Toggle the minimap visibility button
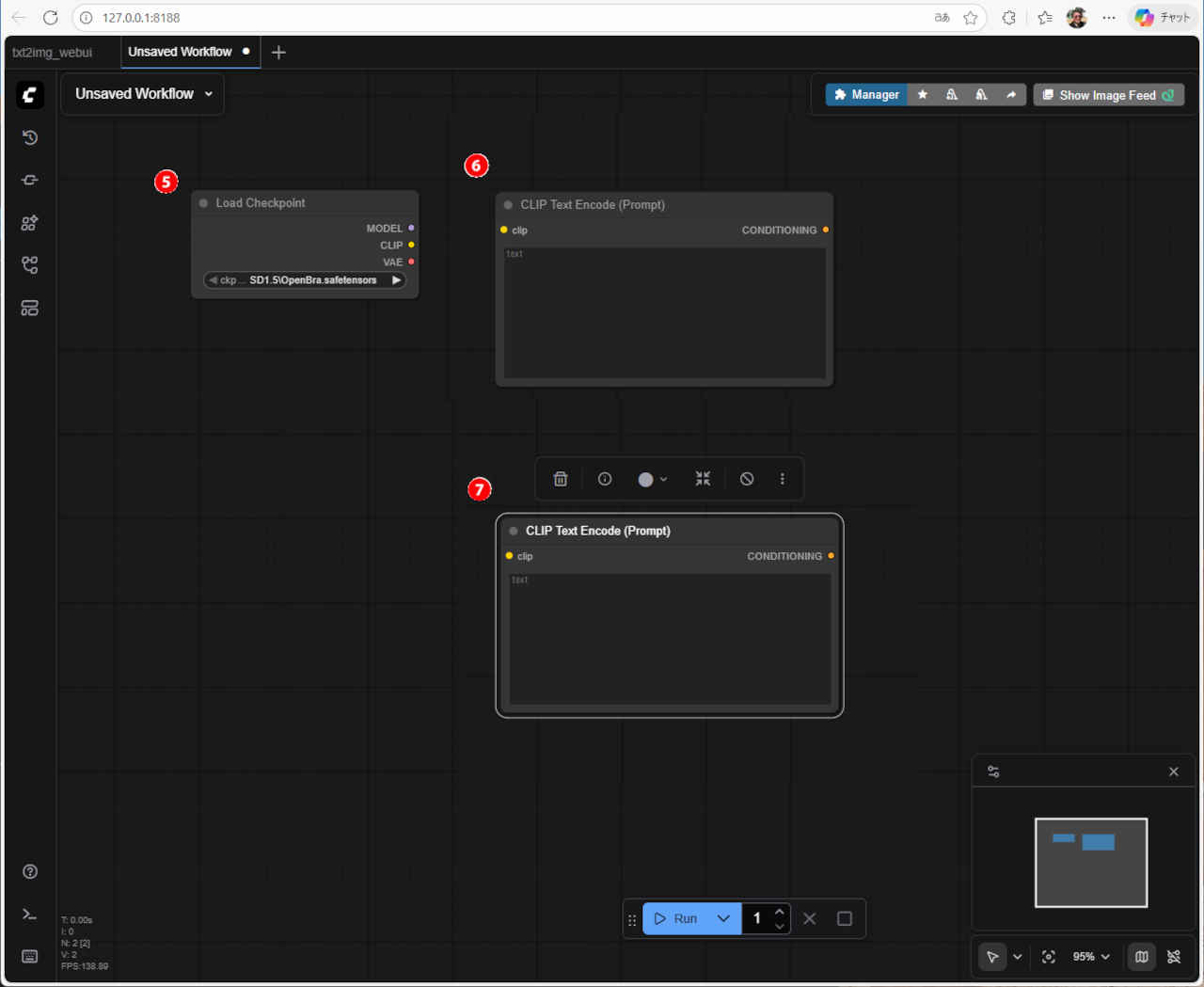1204x987 pixels. pos(1142,957)
